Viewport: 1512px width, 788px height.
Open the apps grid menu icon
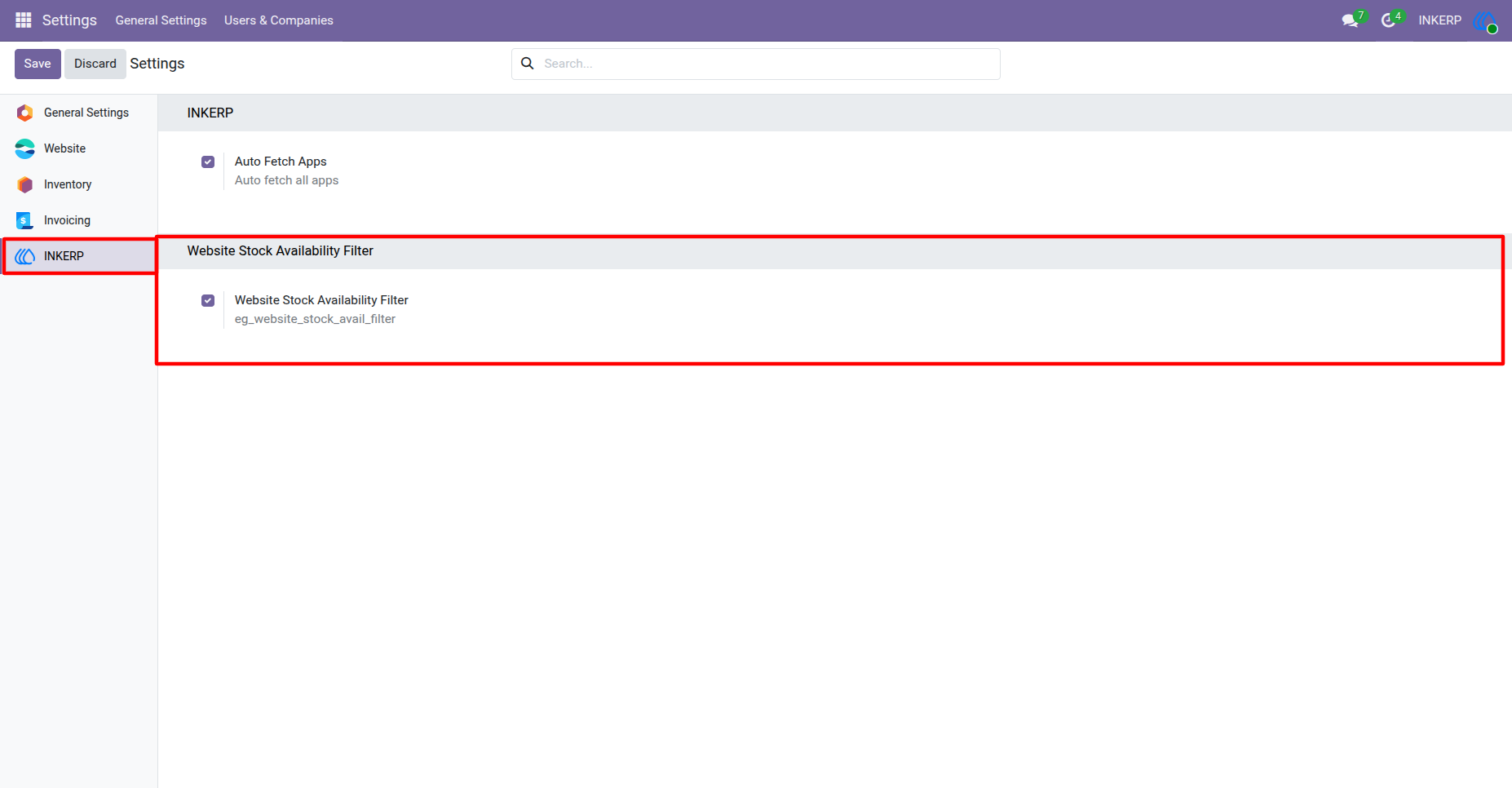tap(24, 20)
